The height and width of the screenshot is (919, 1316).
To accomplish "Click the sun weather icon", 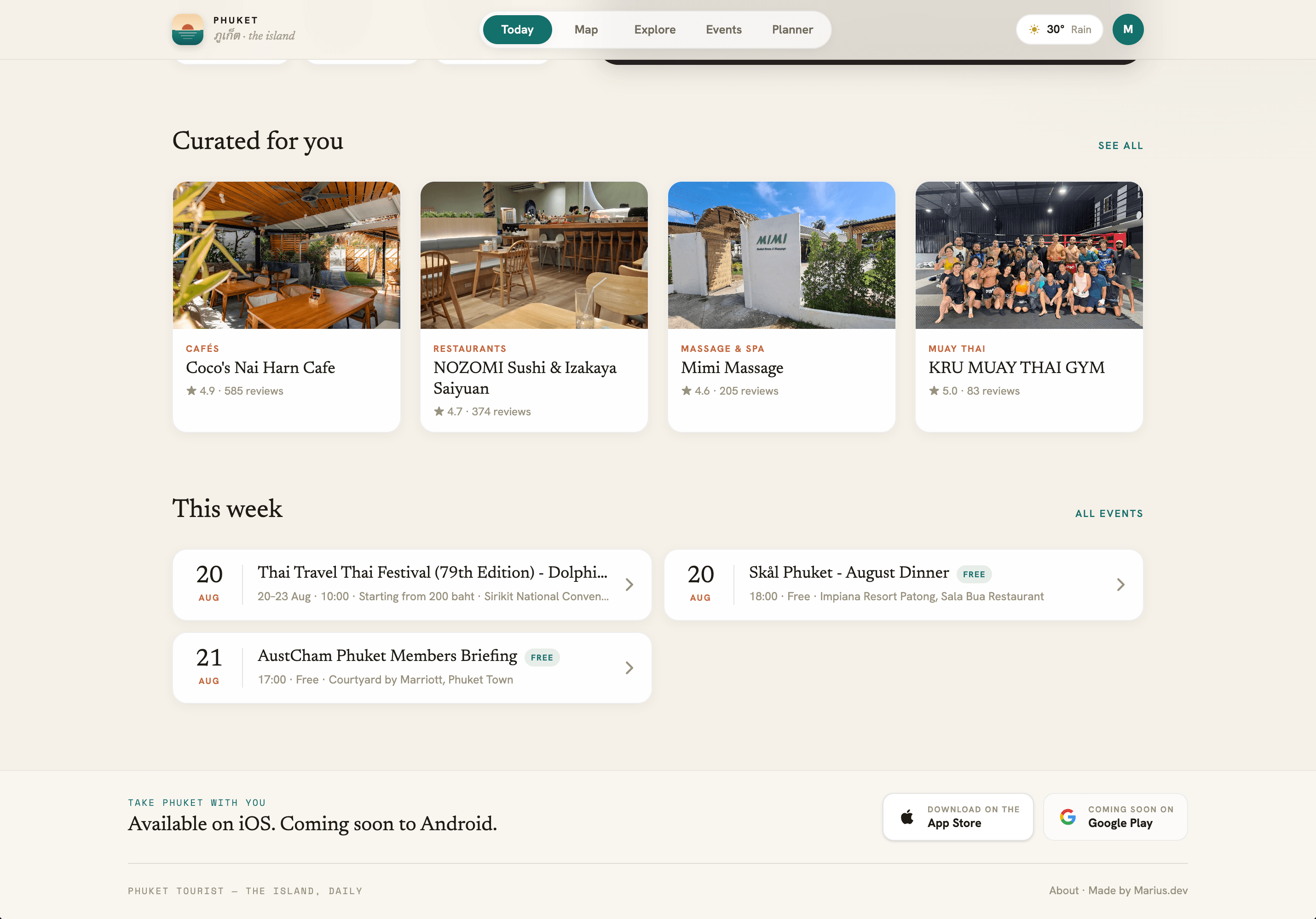I will (1034, 30).
